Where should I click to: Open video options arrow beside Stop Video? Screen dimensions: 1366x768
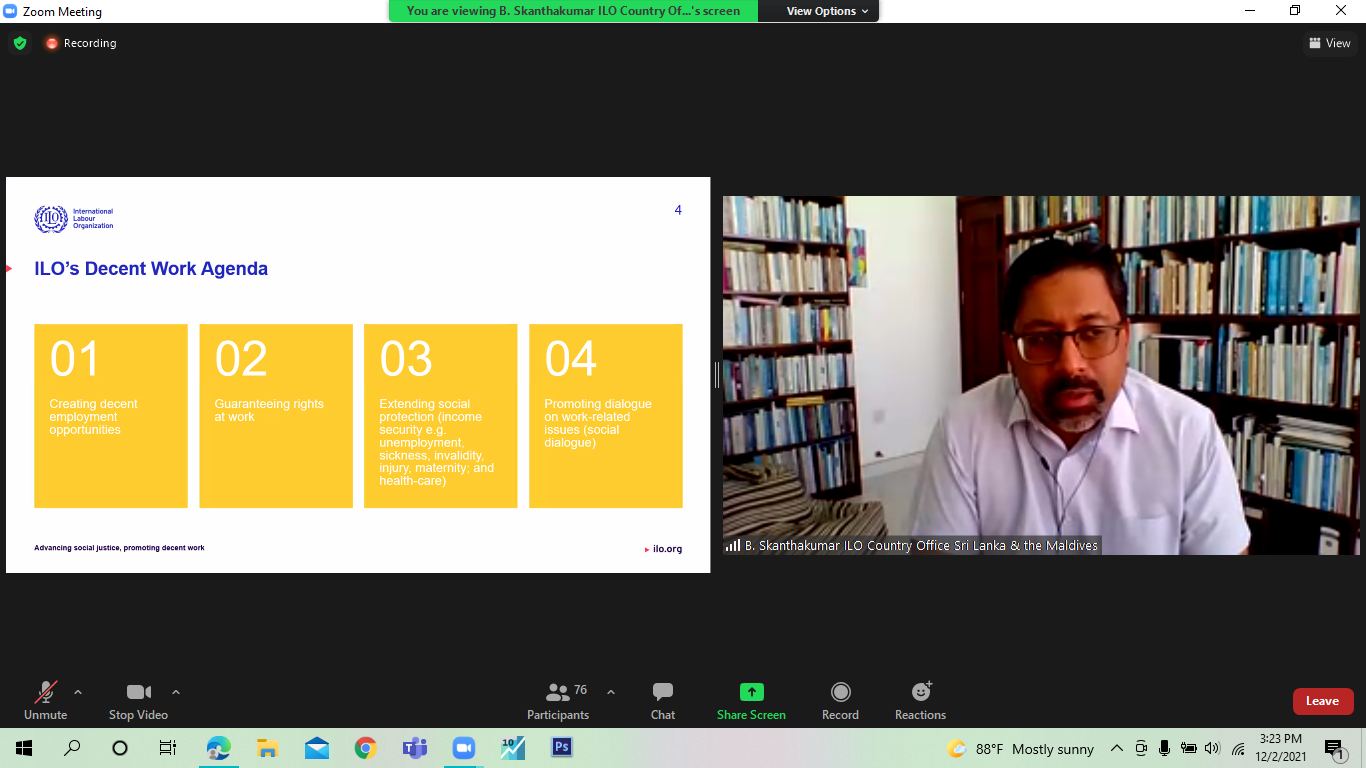click(x=176, y=692)
